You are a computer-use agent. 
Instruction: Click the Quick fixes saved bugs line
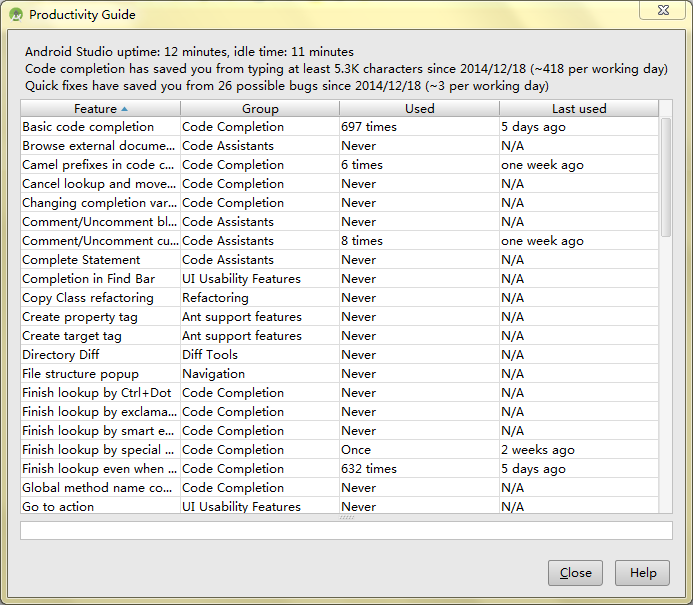(287, 86)
